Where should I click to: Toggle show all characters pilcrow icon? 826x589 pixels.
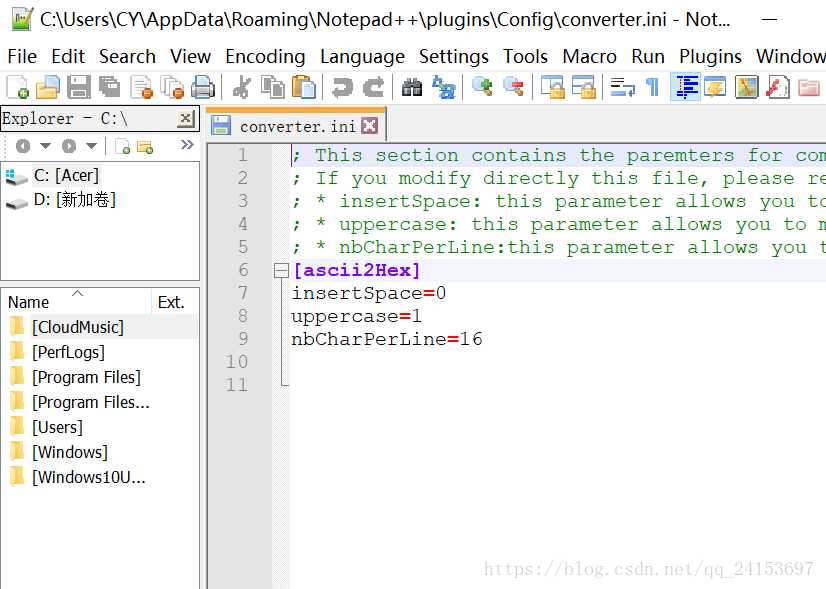click(652, 87)
